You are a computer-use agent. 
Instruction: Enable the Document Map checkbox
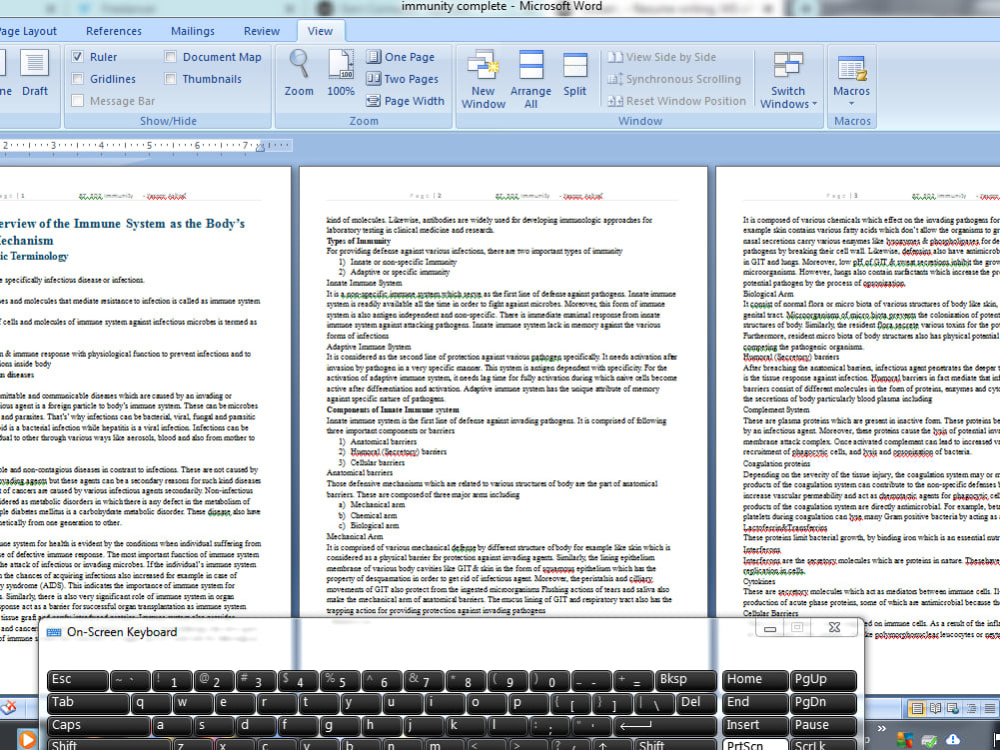[170, 57]
